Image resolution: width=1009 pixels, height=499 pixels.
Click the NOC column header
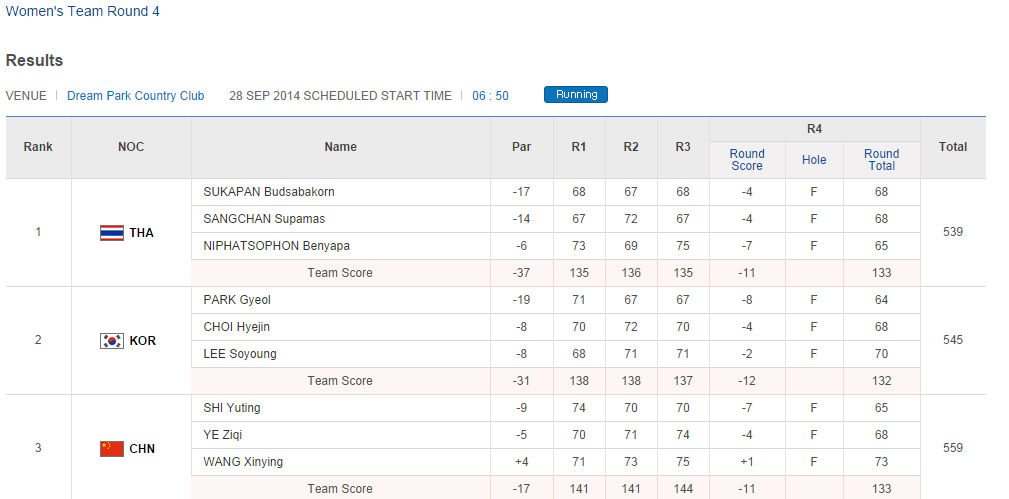[131, 147]
